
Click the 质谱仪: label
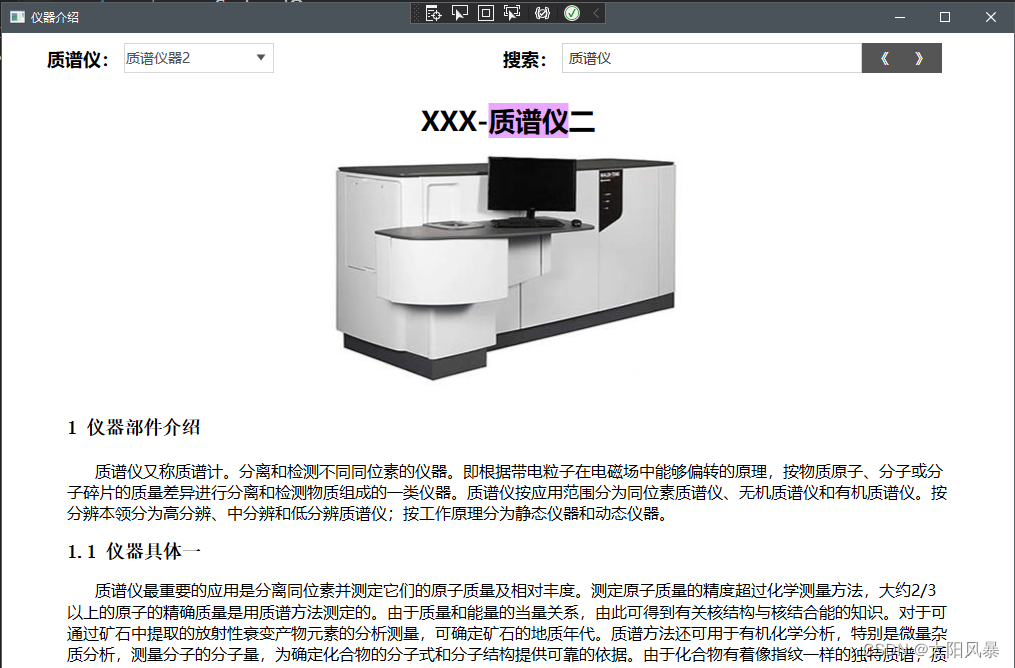coord(78,60)
